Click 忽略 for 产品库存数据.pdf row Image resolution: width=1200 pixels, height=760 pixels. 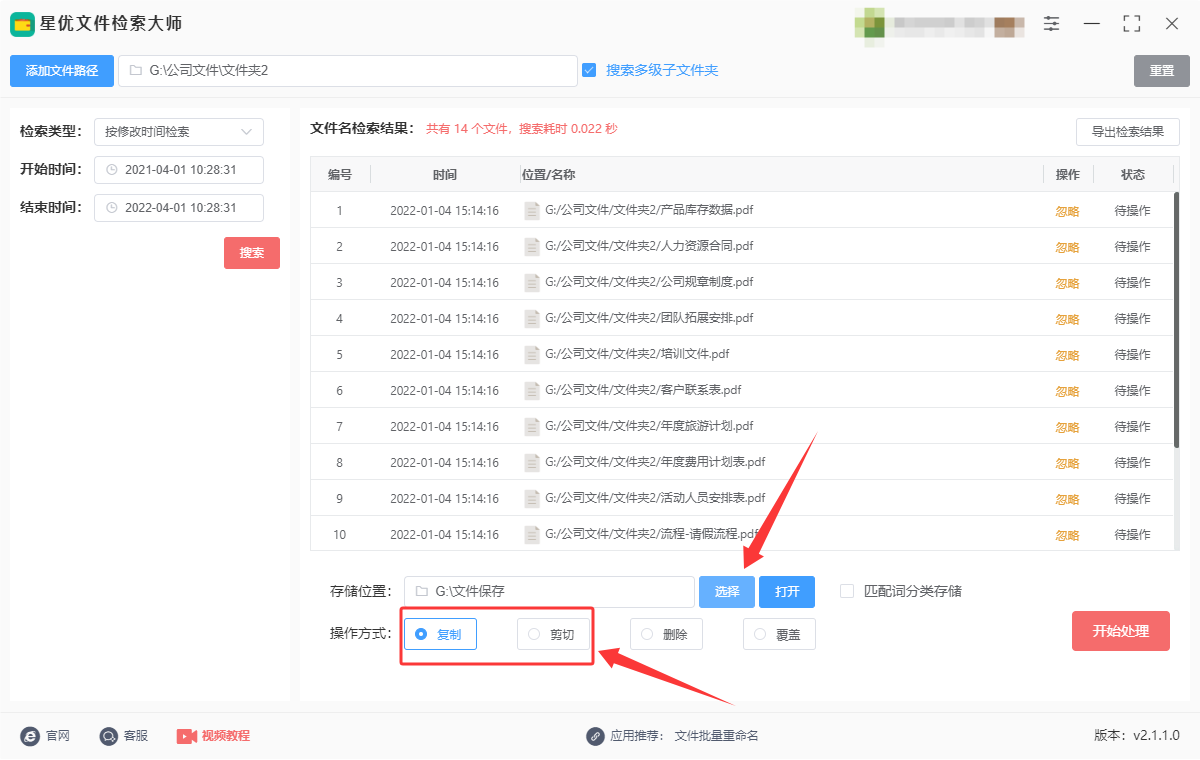(1068, 211)
